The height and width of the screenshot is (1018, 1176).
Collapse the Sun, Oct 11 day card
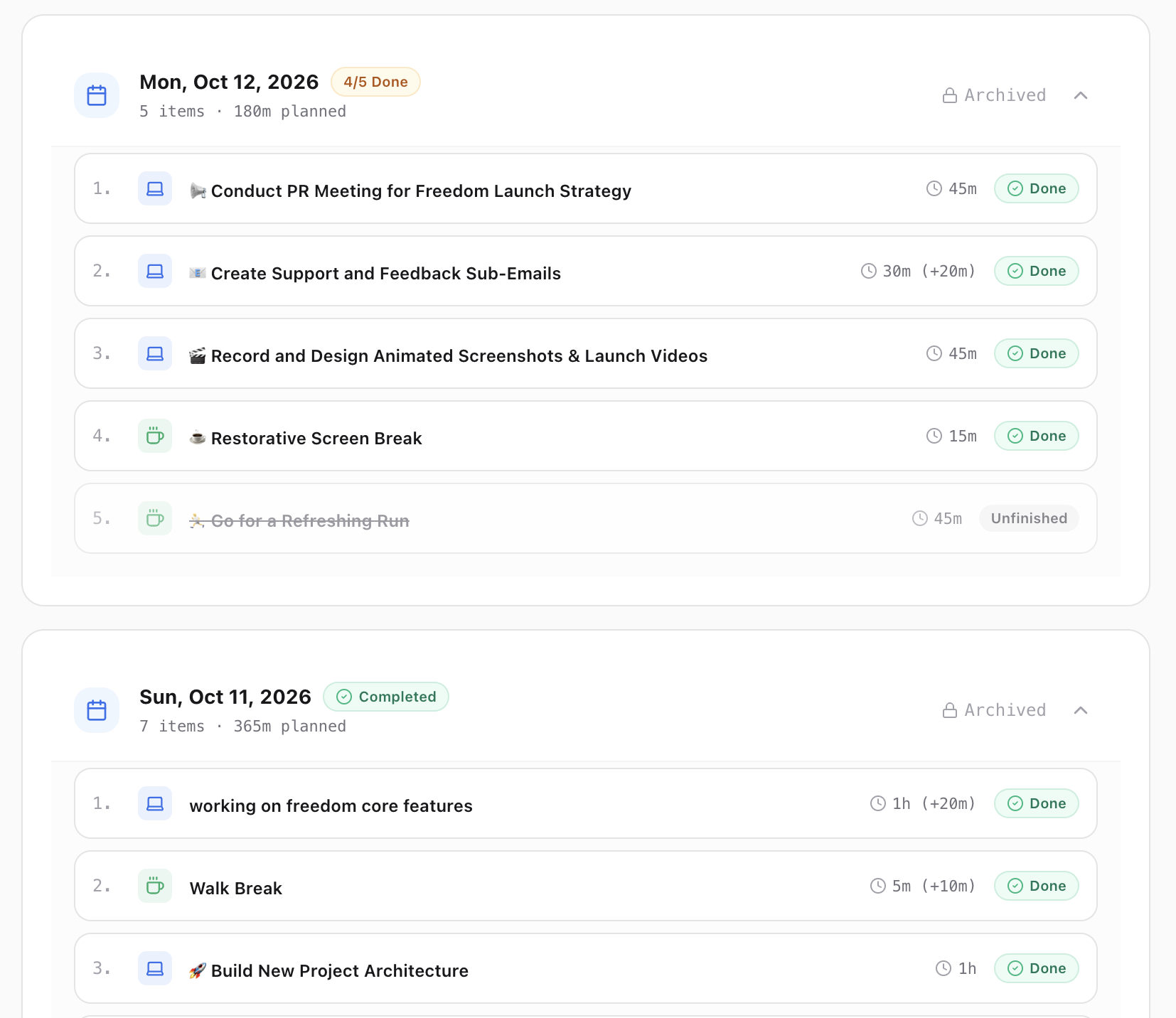click(x=1081, y=710)
